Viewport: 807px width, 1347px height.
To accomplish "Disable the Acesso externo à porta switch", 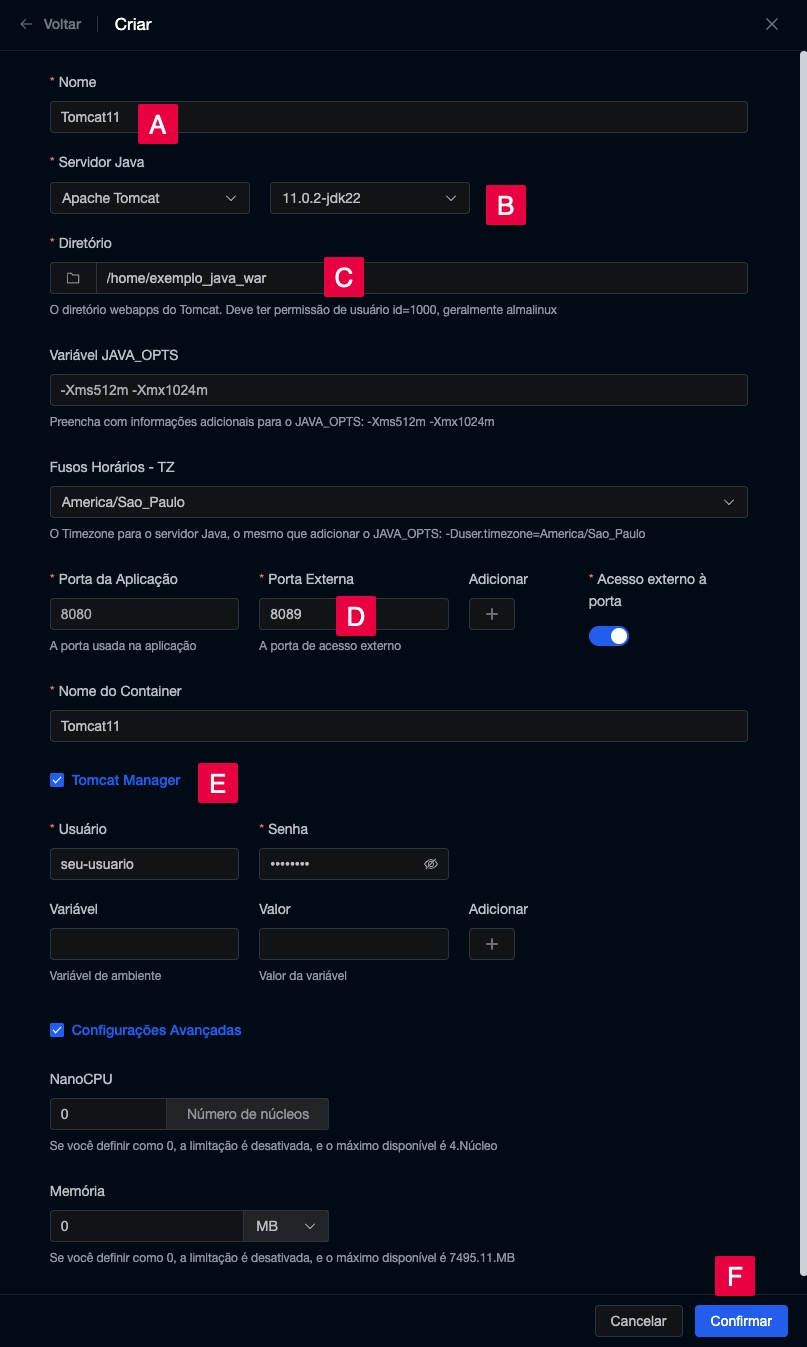I will tap(608, 636).
